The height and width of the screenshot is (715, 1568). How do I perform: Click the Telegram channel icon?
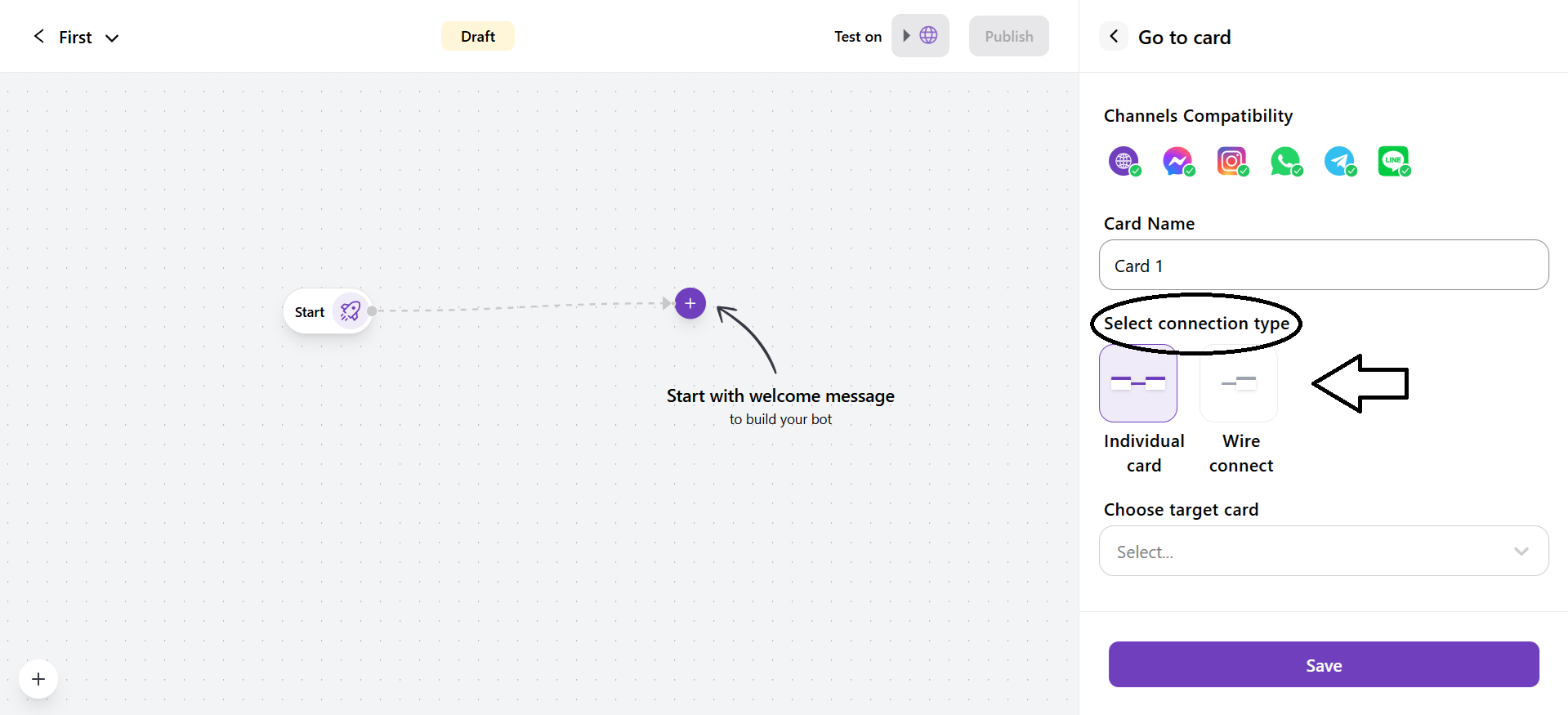click(1339, 161)
